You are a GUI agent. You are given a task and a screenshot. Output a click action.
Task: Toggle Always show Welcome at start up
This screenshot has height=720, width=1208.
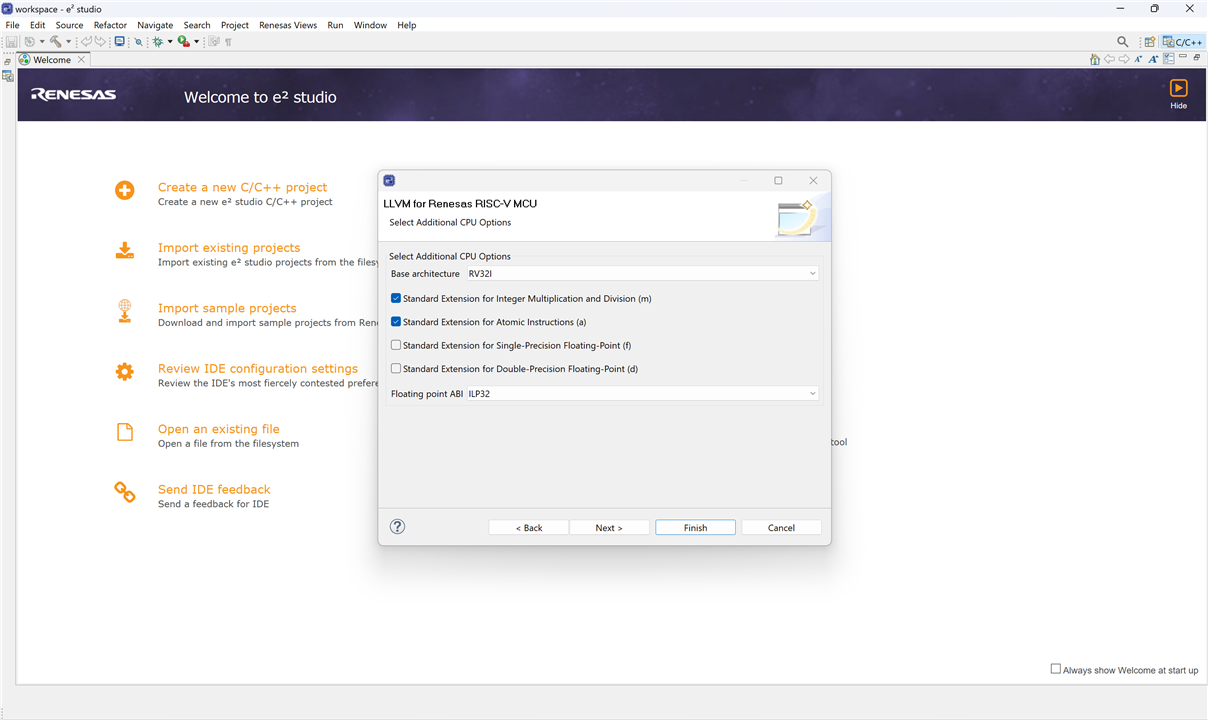click(1055, 669)
